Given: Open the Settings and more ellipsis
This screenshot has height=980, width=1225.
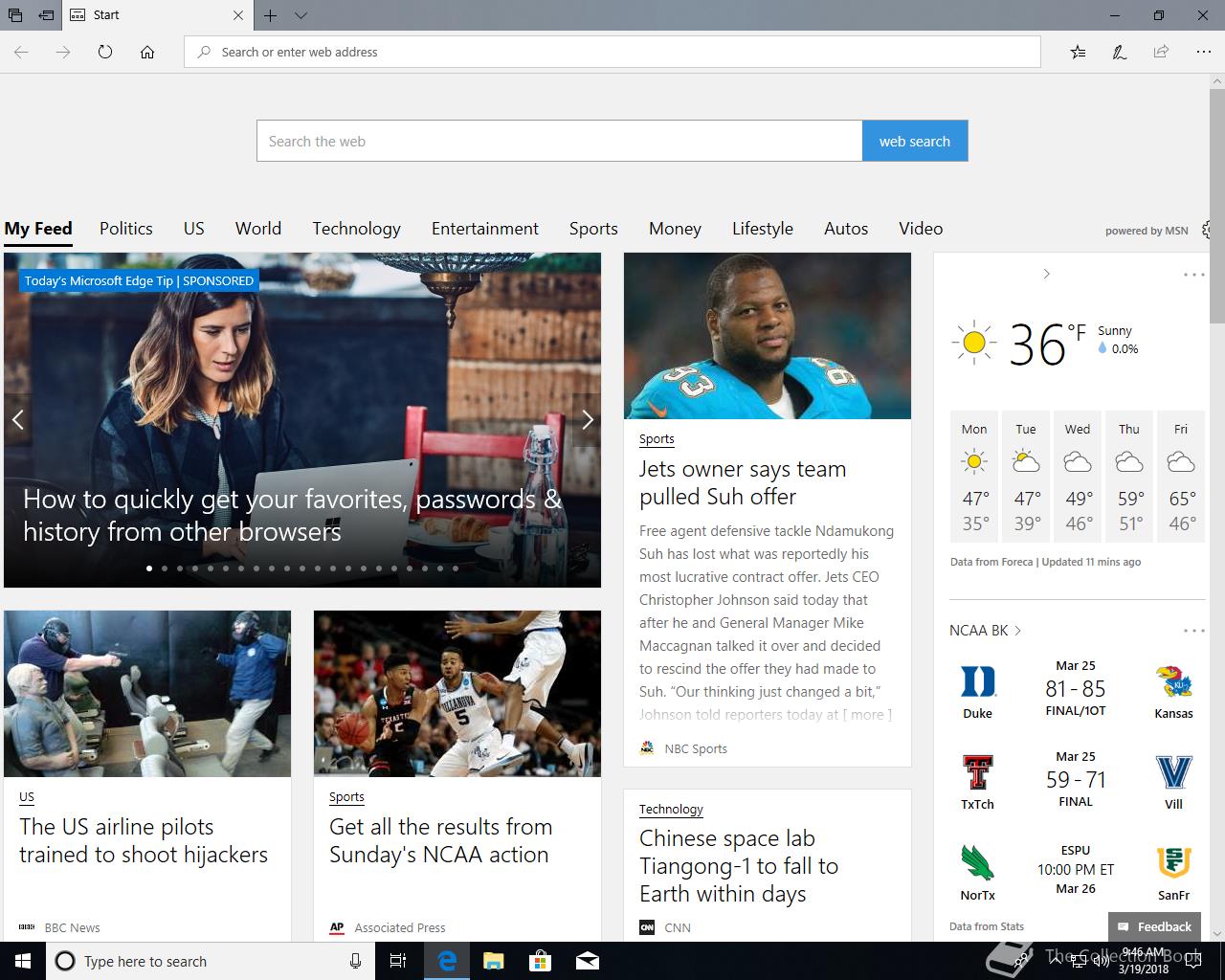Looking at the screenshot, I should (1204, 52).
